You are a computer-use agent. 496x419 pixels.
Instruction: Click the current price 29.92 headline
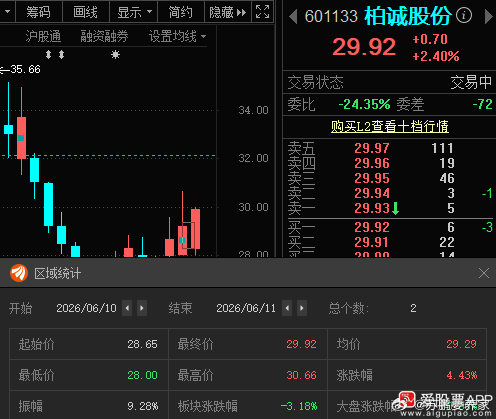tap(364, 47)
